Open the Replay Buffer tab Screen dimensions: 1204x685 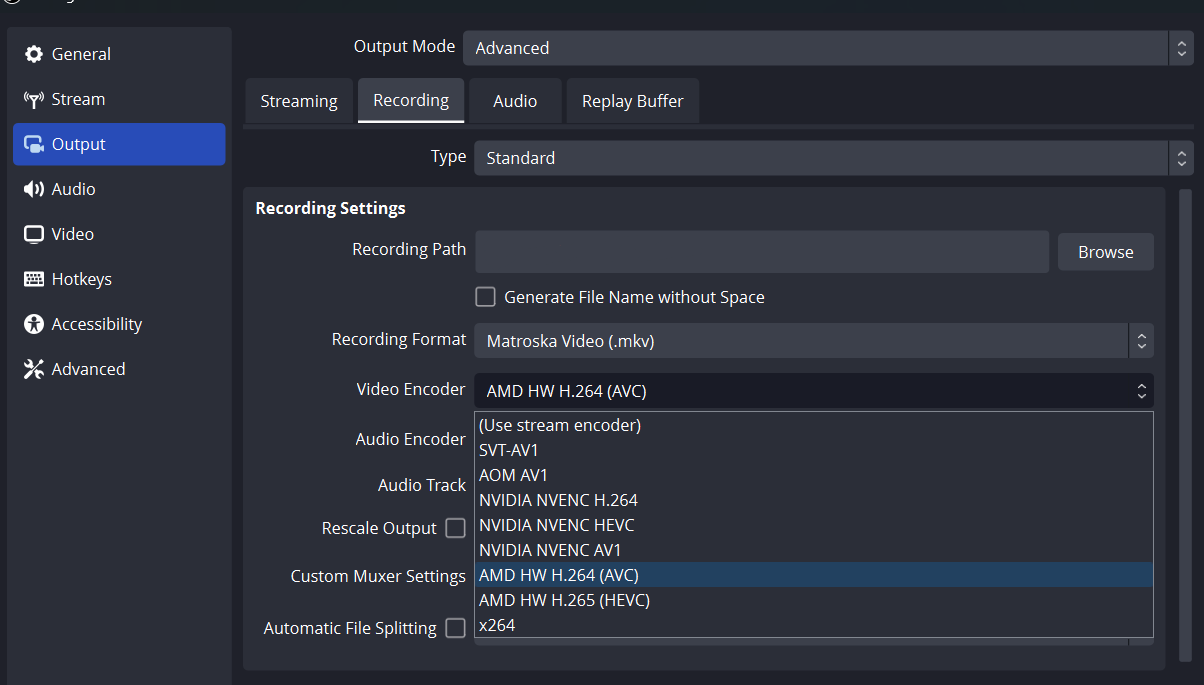point(632,101)
